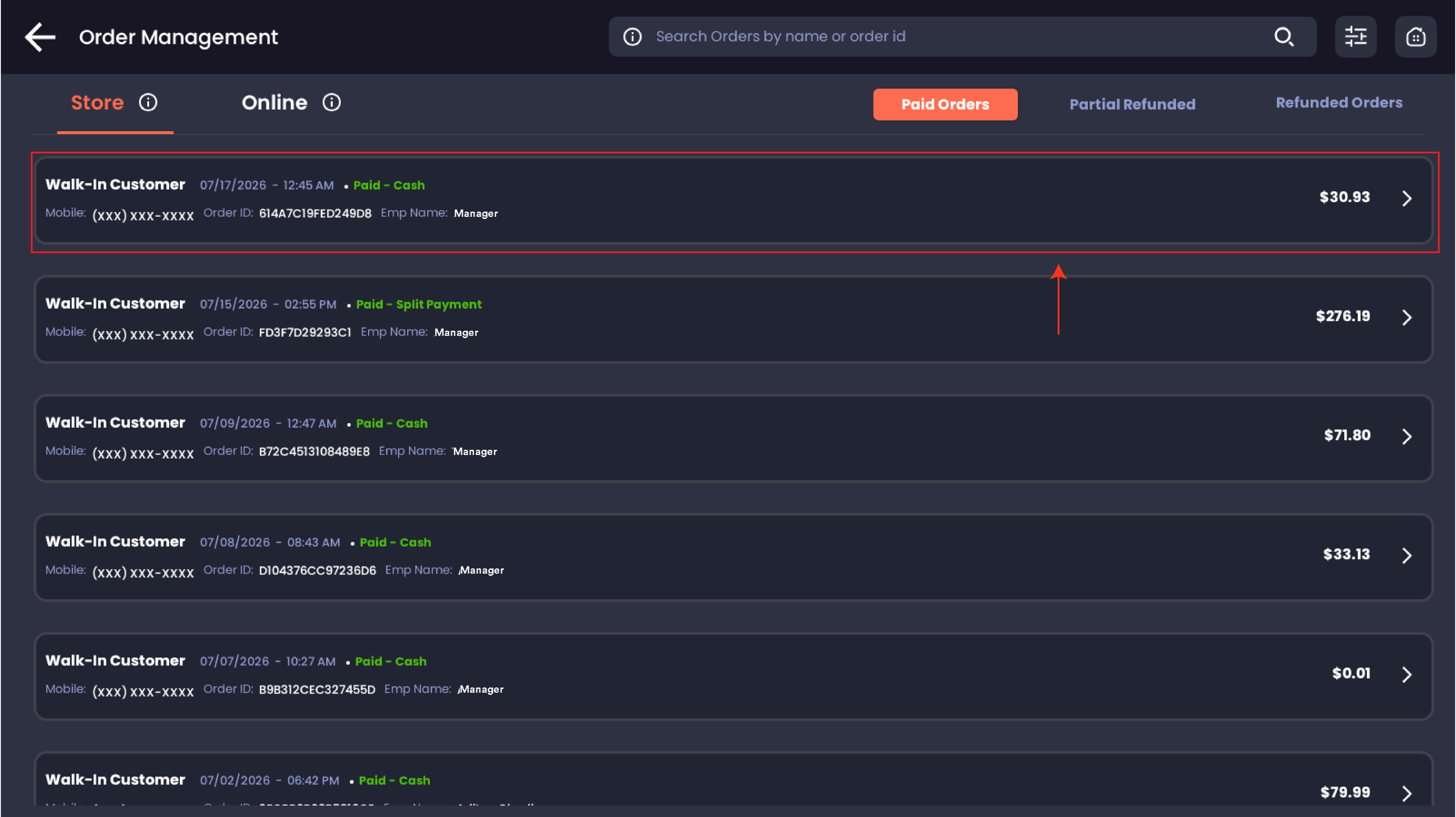The width and height of the screenshot is (1456, 817).
Task: Click info icon next to Store tab
Action: pyautogui.click(x=148, y=103)
